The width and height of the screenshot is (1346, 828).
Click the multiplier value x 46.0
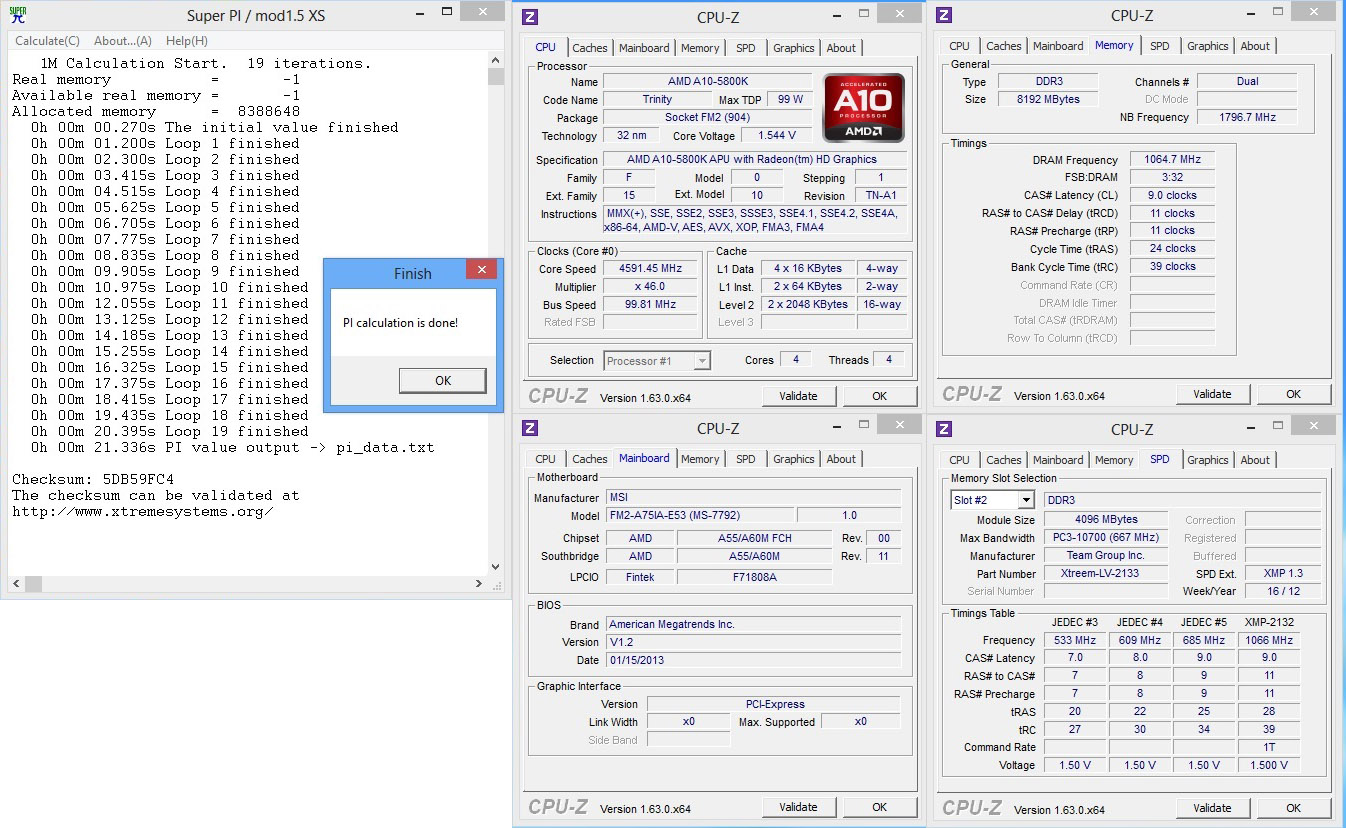[651, 287]
